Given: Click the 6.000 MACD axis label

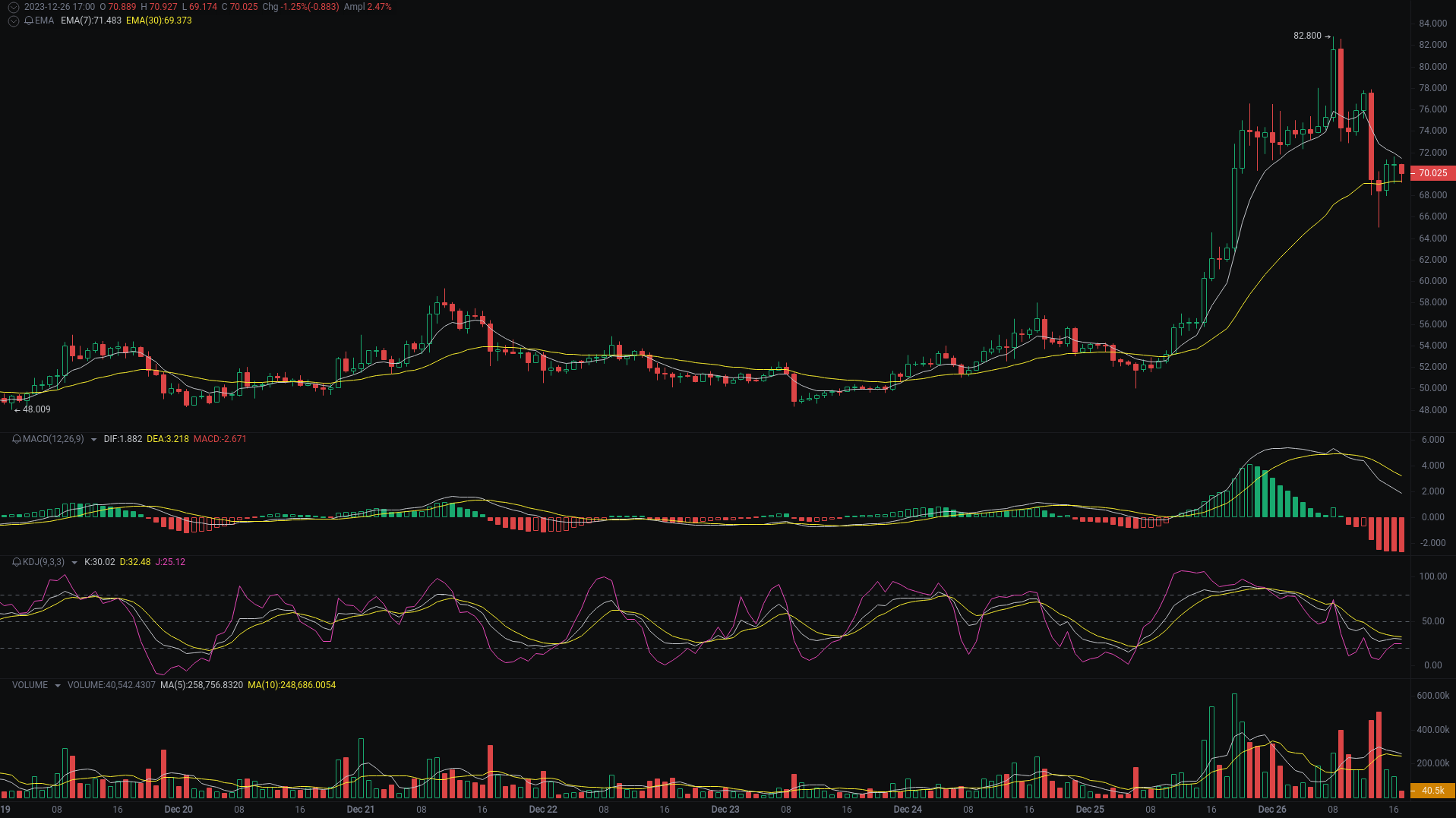Looking at the screenshot, I should pos(1433,440).
